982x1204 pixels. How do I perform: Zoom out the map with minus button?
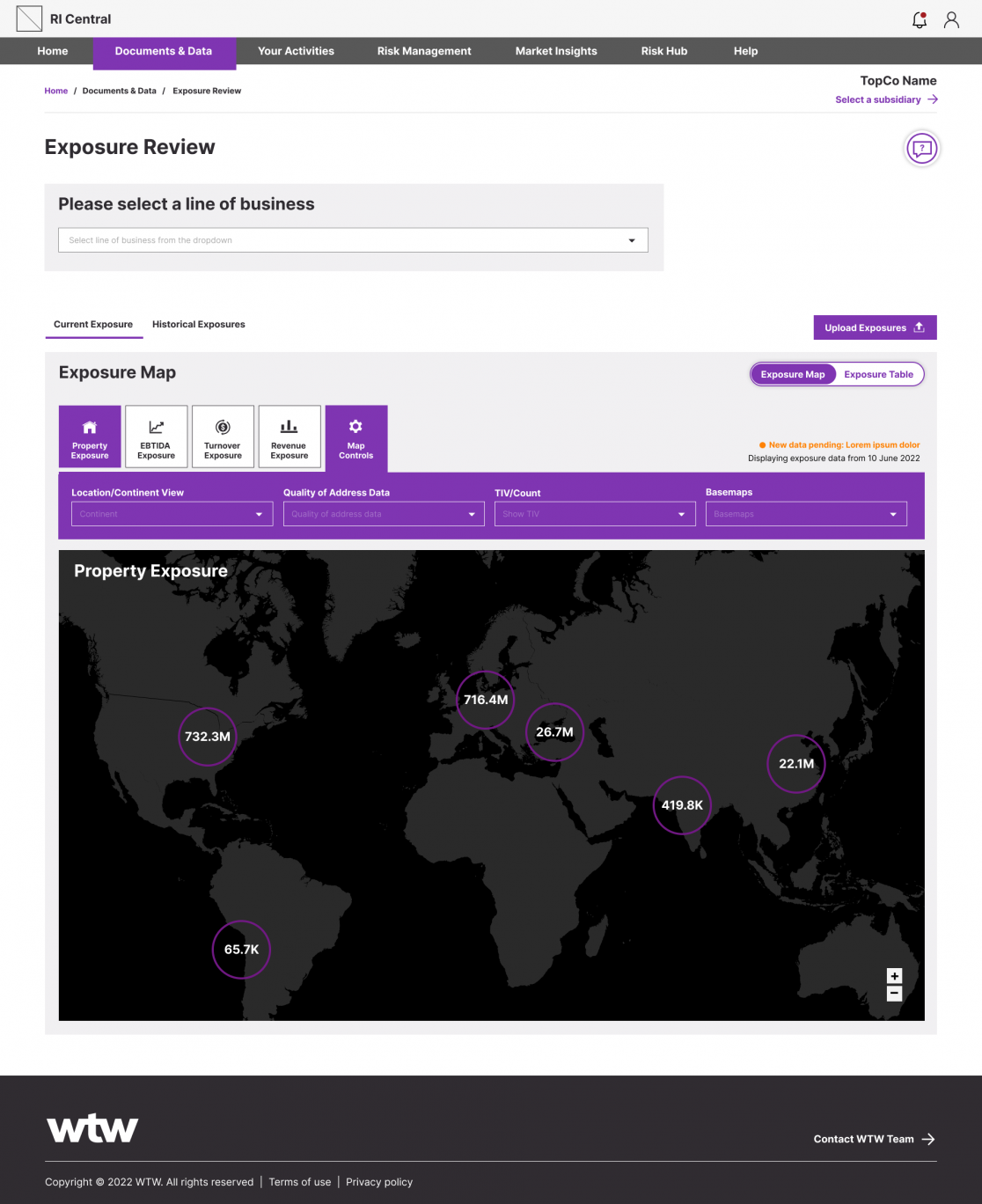click(894, 994)
